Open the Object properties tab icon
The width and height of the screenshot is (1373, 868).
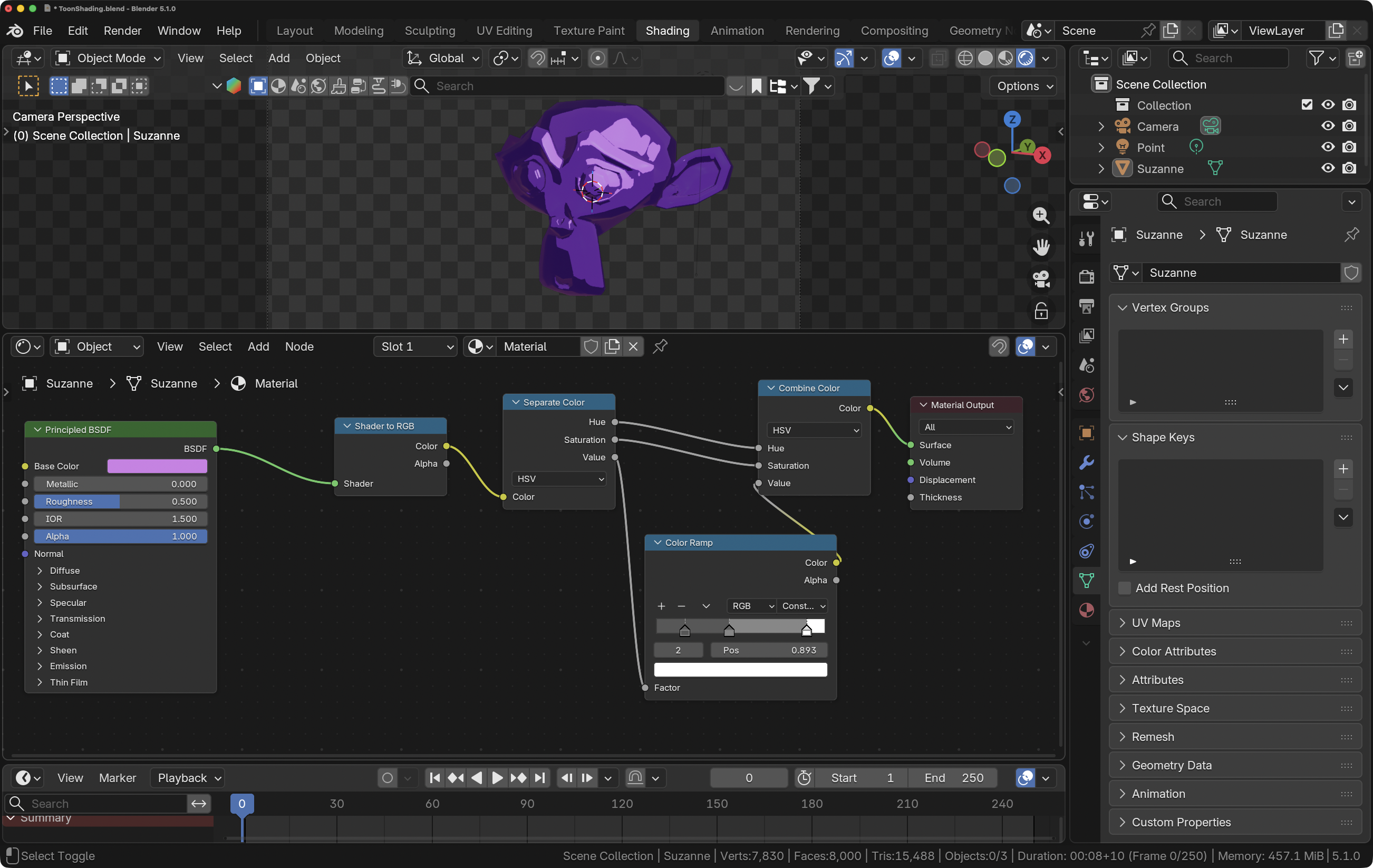click(x=1086, y=433)
